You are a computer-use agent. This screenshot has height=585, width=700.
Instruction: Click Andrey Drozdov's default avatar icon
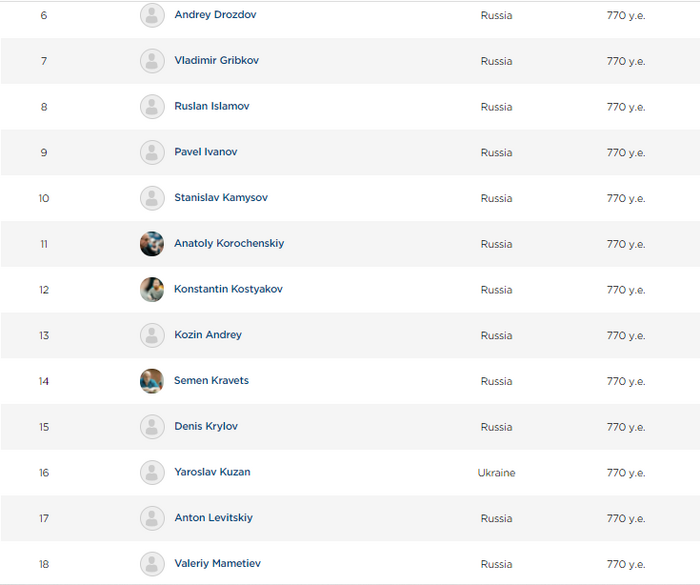(152, 15)
